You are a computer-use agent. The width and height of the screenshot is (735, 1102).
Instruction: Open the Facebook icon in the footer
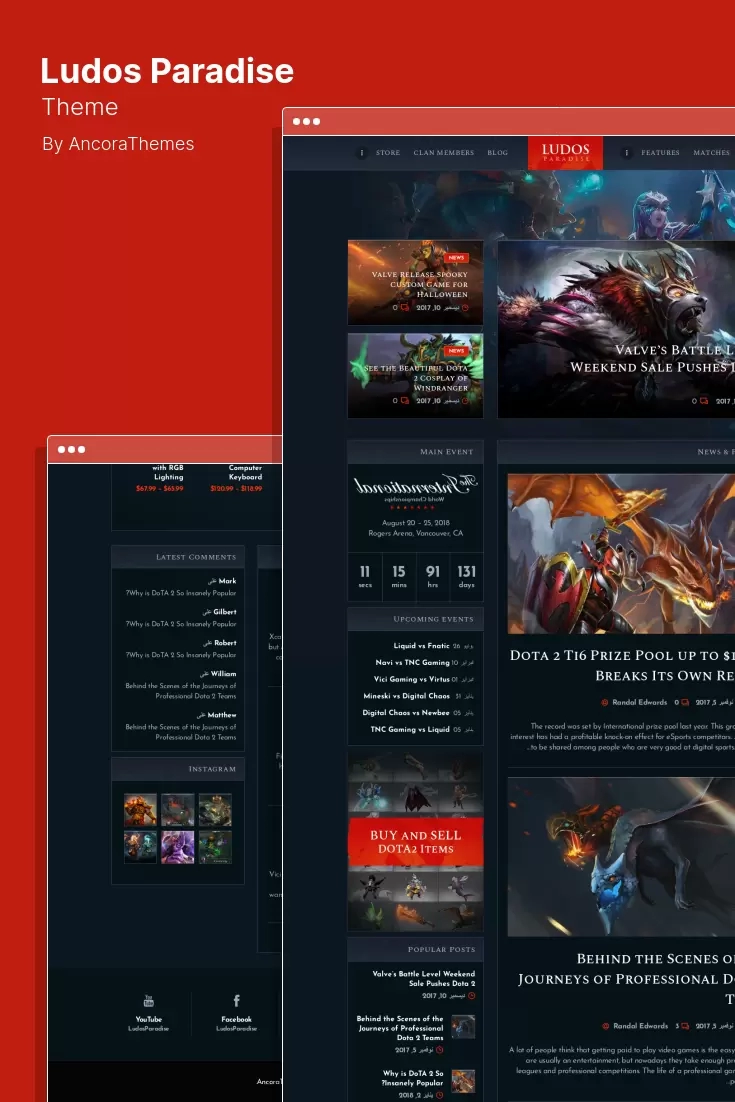tap(236, 1001)
